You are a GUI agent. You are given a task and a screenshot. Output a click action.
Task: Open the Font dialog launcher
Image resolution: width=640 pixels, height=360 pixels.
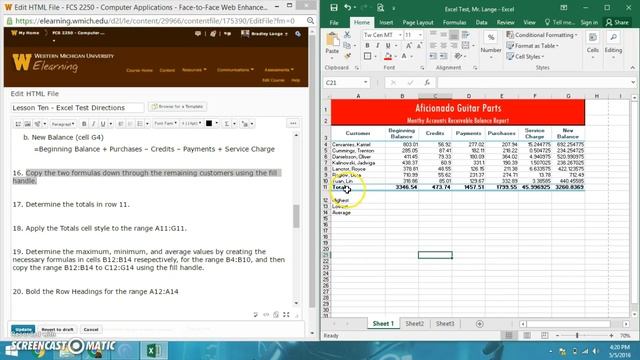[422, 68]
